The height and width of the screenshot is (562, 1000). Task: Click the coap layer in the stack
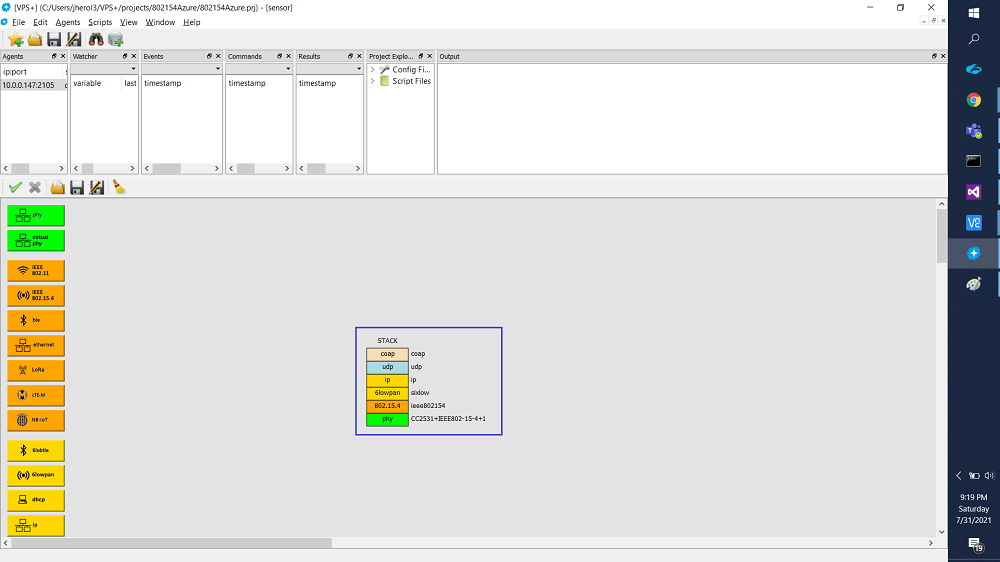coord(388,354)
